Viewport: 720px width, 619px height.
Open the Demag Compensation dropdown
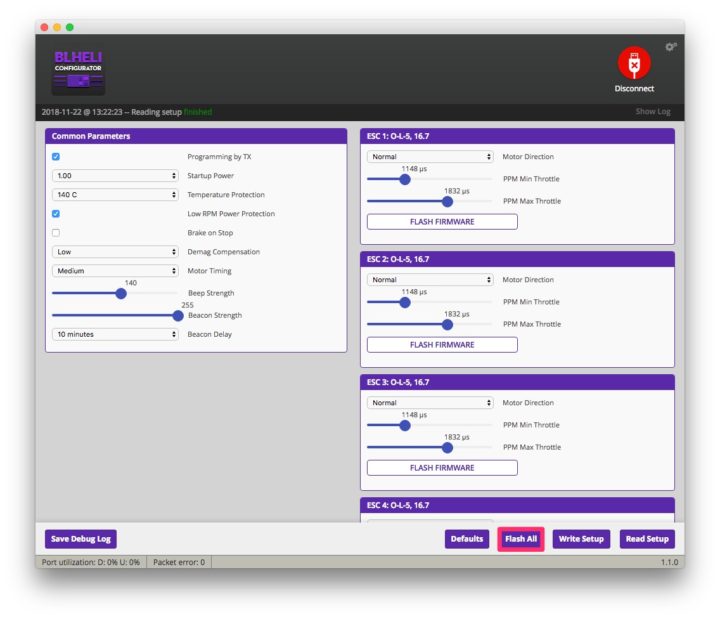click(115, 252)
